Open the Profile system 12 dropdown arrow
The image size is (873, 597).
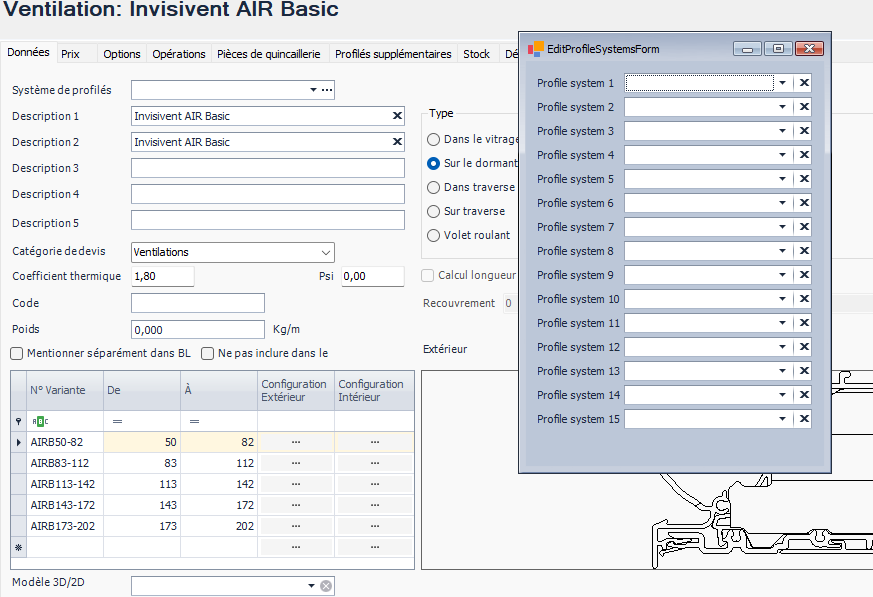782,347
